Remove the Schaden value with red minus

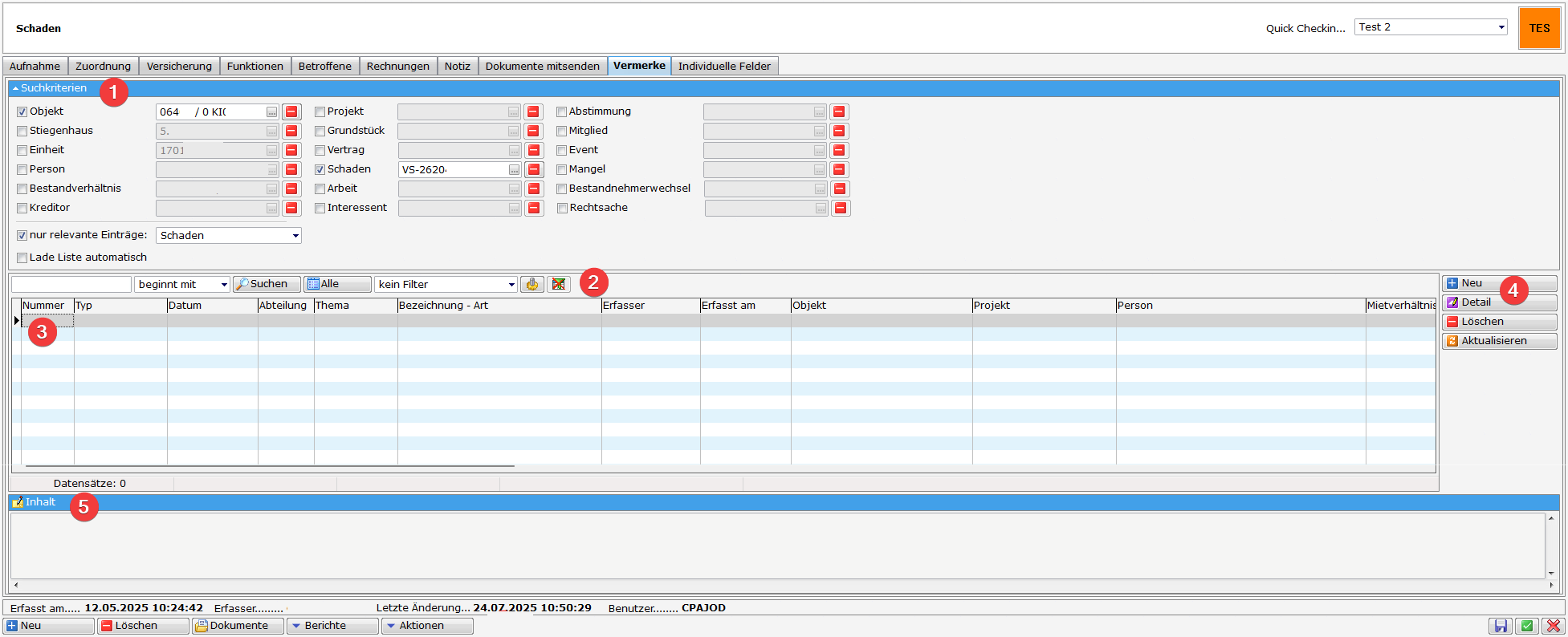[534, 169]
